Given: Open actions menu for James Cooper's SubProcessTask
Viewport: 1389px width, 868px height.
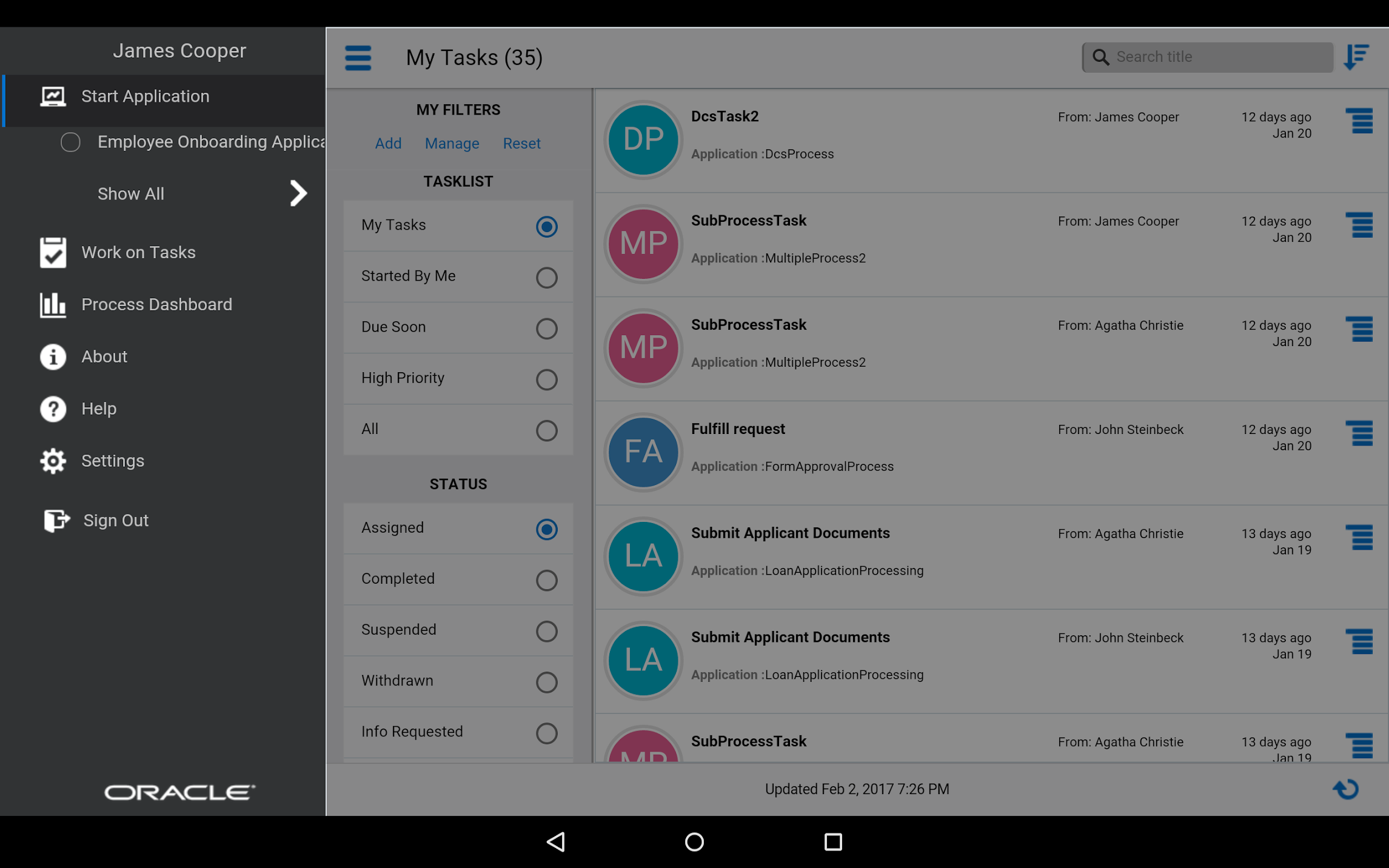Looking at the screenshot, I should (1359, 225).
